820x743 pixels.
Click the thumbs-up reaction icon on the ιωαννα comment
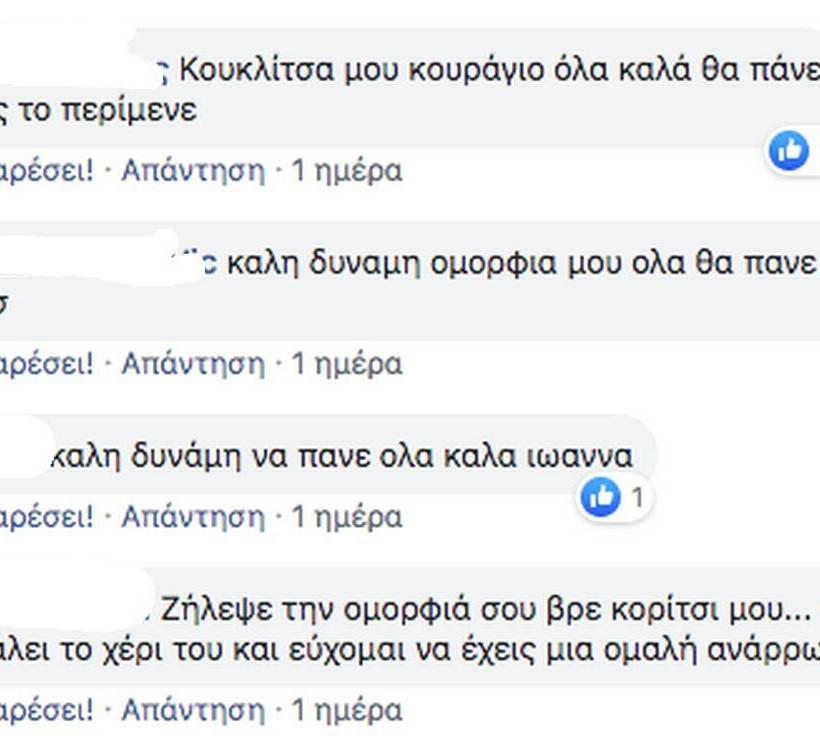[601, 496]
